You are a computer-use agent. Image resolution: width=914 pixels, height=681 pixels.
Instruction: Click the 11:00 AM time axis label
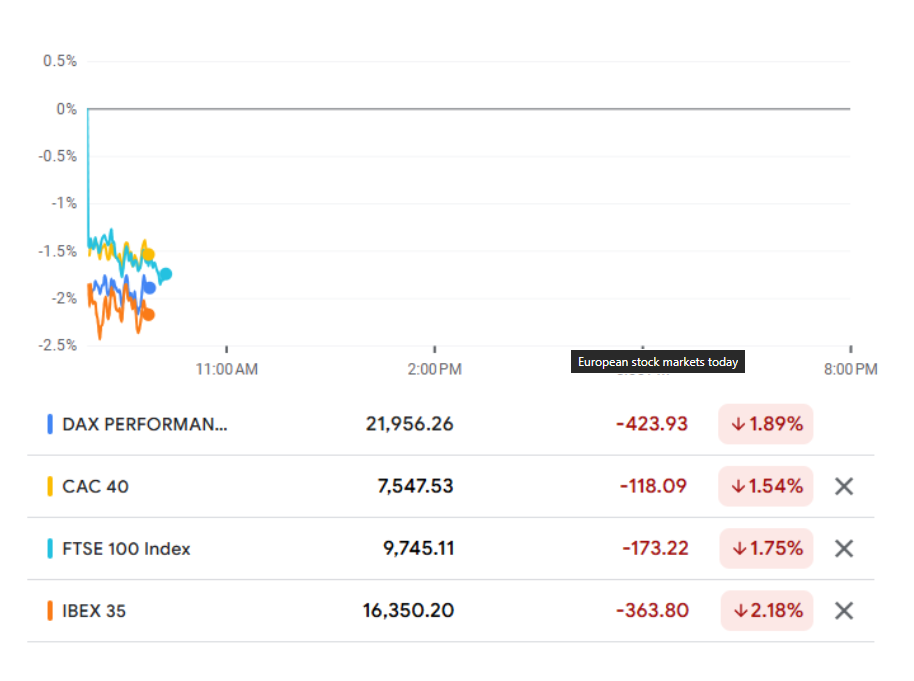point(226,369)
